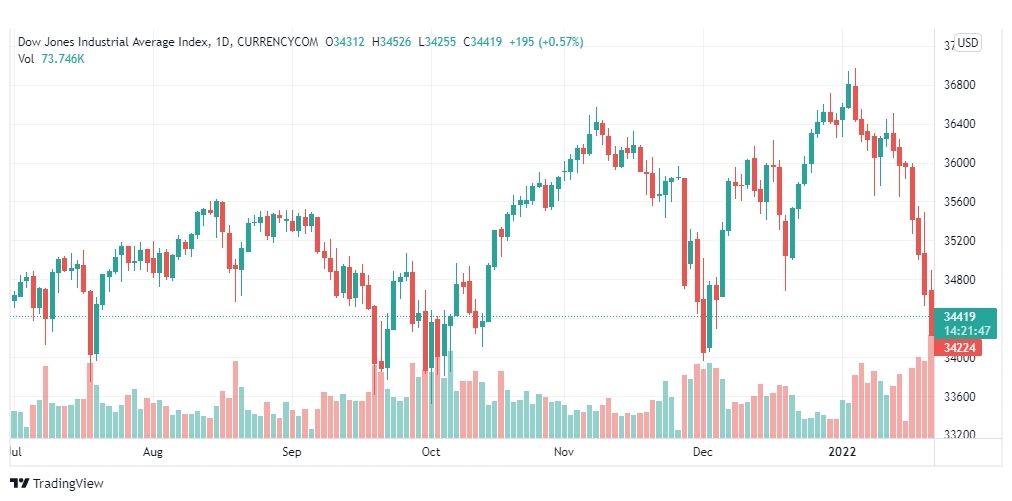Image resolution: width=1012 pixels, height=501 pixels.
Task: Click the +195 (+0.57%) change value
Action: (x=546, y=42)
